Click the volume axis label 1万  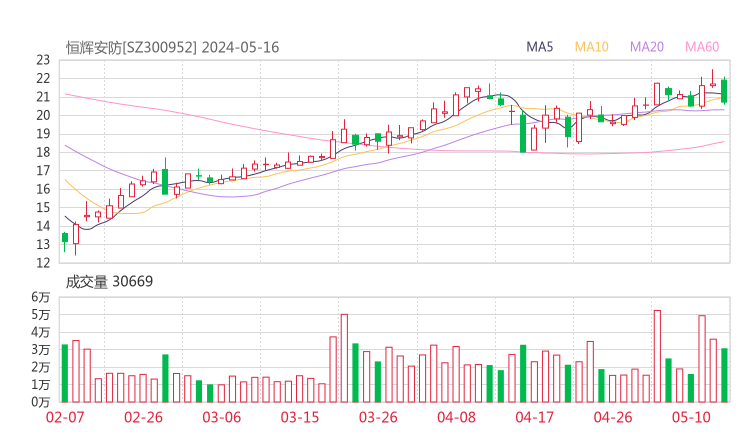pos(41,384)
